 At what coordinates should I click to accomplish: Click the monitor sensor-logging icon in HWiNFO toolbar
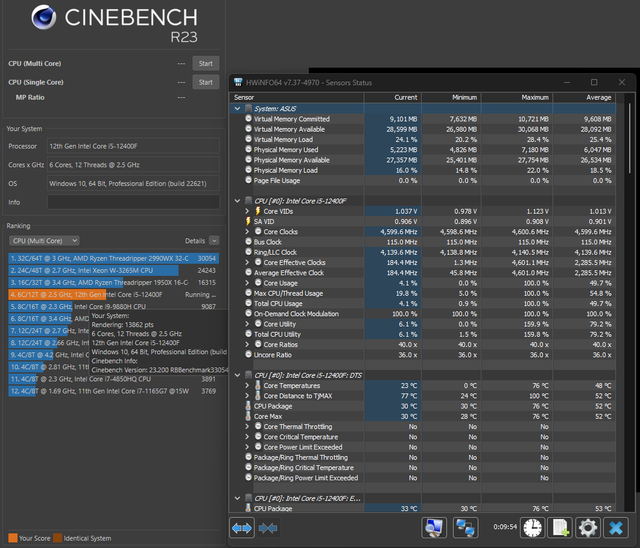434,528
